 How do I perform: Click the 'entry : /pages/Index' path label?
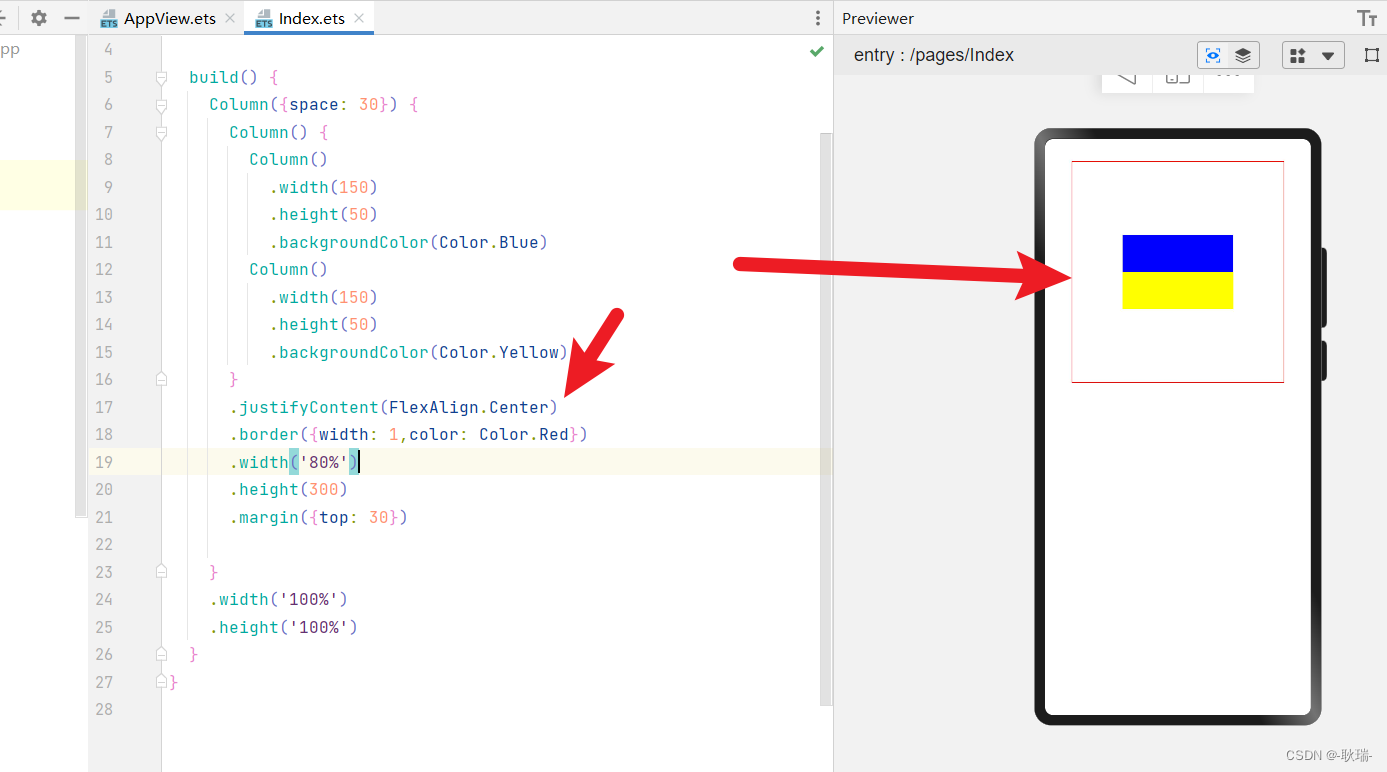click(x=934, y=55)
